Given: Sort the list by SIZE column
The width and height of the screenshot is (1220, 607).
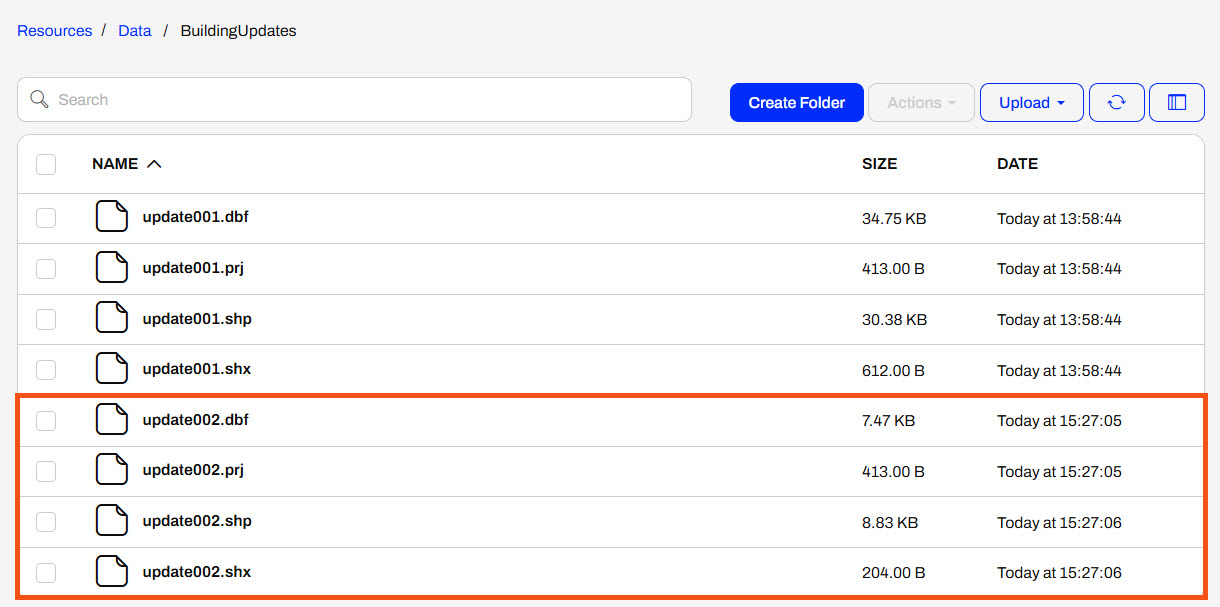Looking at the screenshot, I should tap(879, 164).
